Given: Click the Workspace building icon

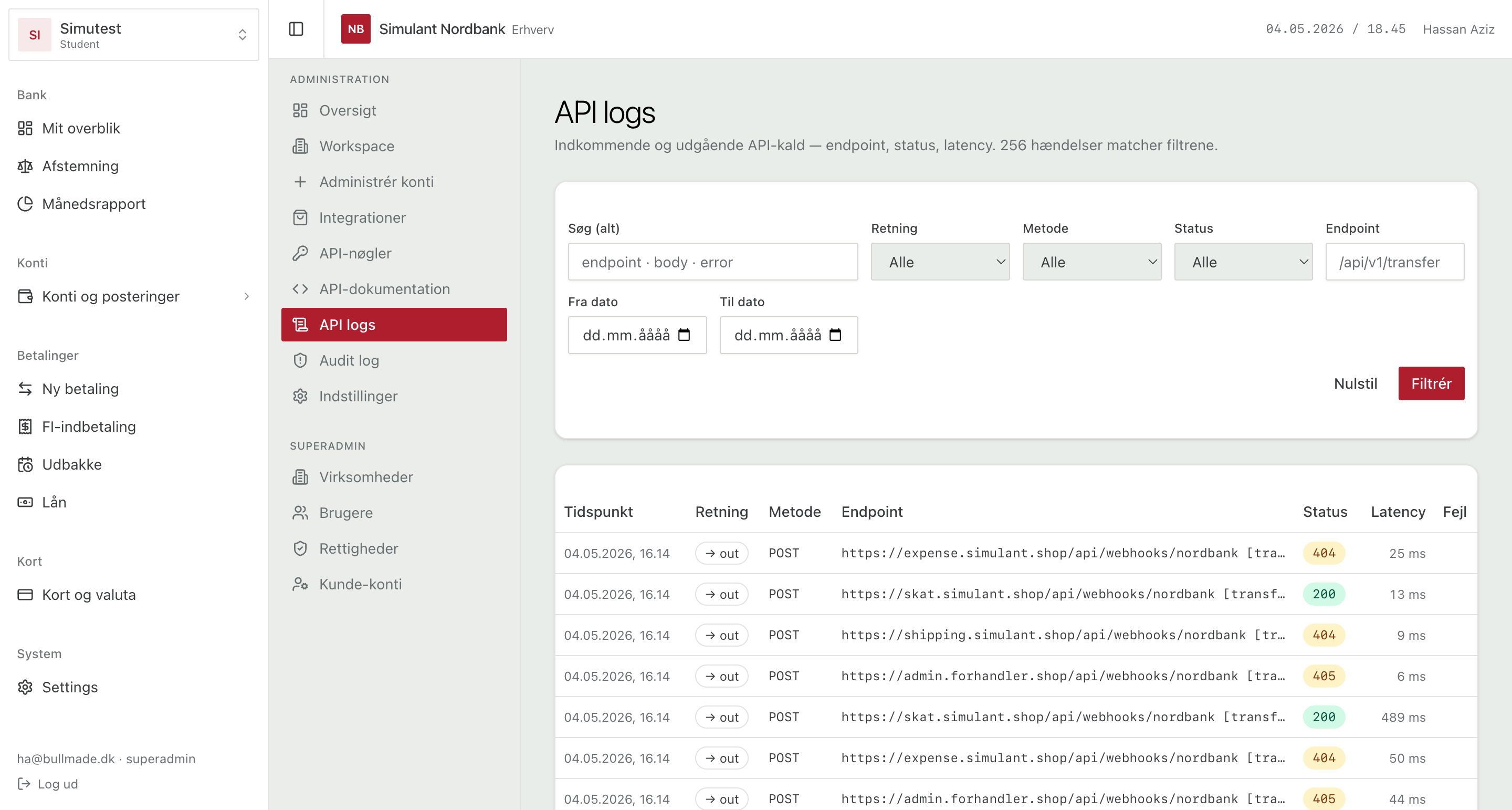Looking at the screenshot, I should click(x=300, y=146).
